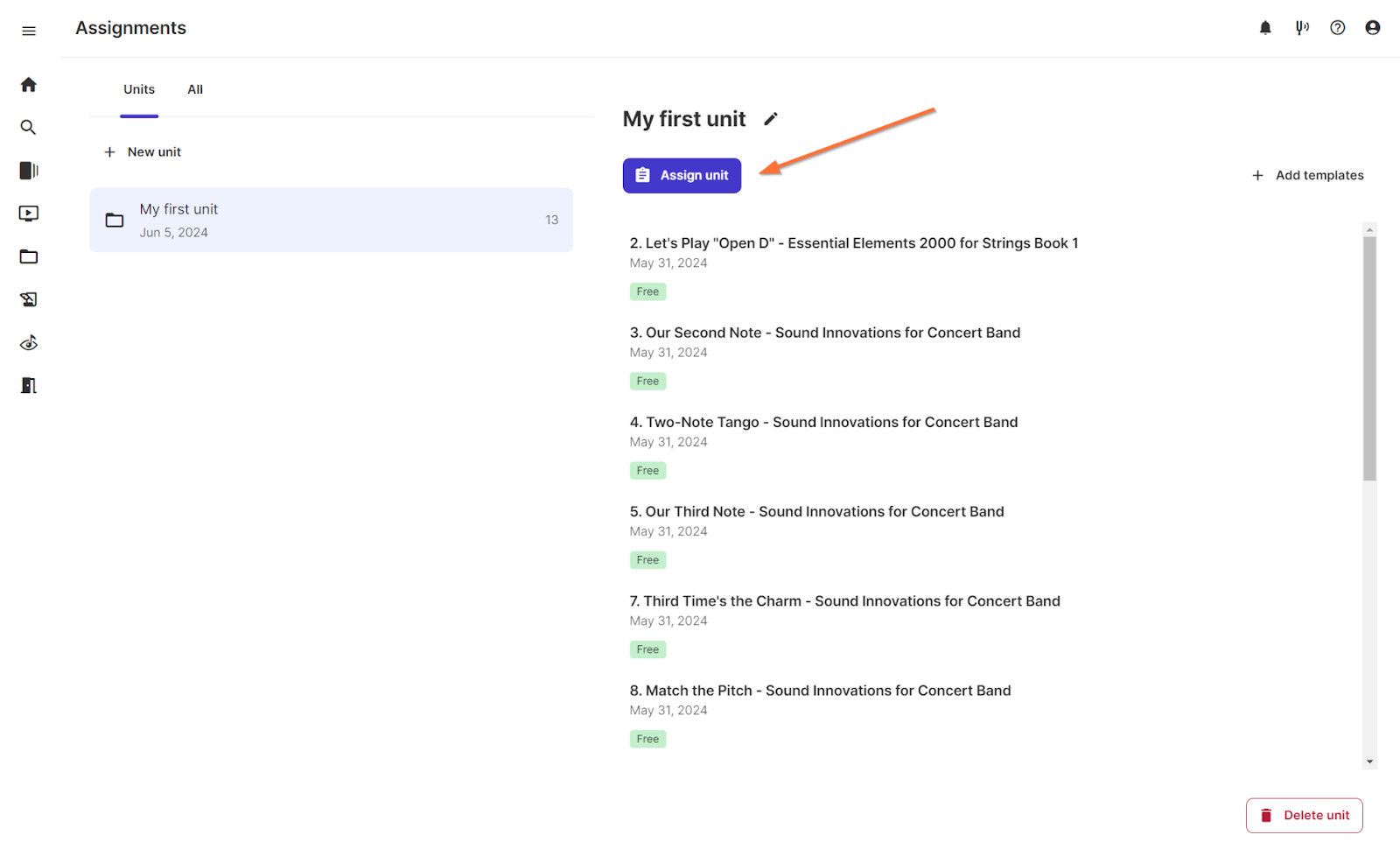The width and height of the screenshot is (1400, 849).
Task: Switch to the All tab
Action: [195, 89]
